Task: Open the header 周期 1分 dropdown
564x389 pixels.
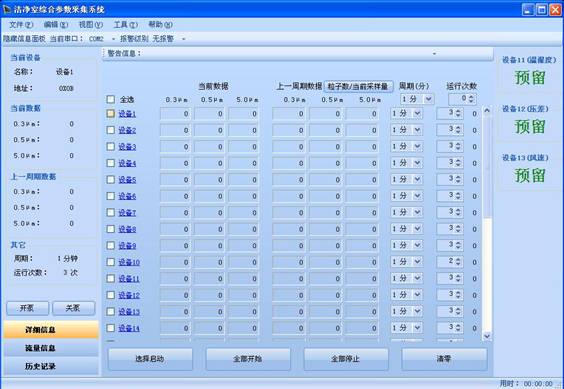Action: click(428, 99)
